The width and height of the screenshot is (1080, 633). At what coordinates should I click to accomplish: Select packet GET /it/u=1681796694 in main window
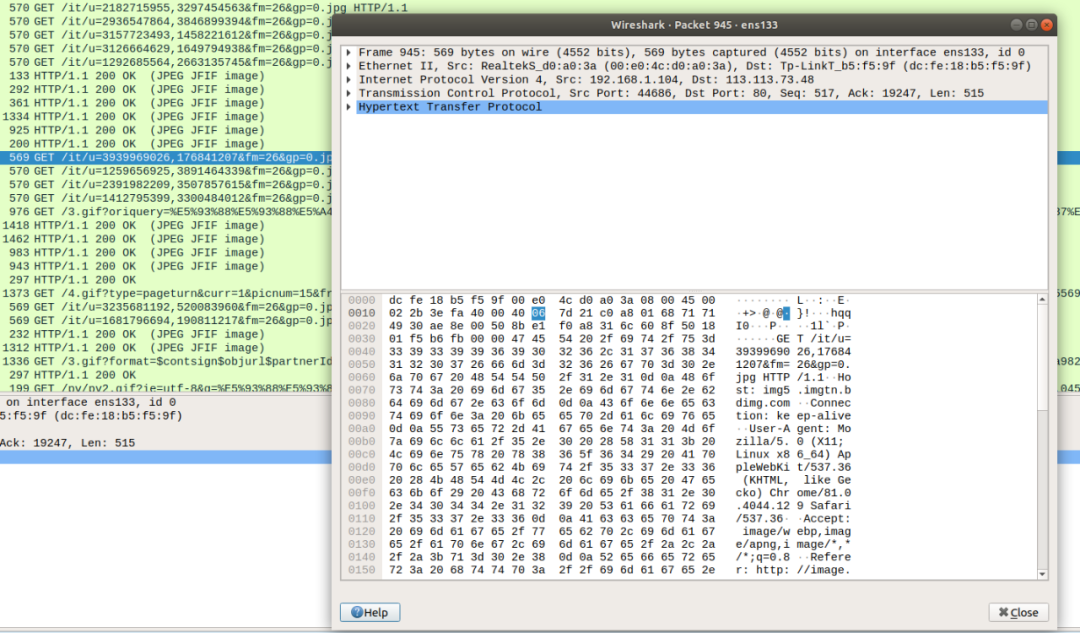tap(166, 320)
